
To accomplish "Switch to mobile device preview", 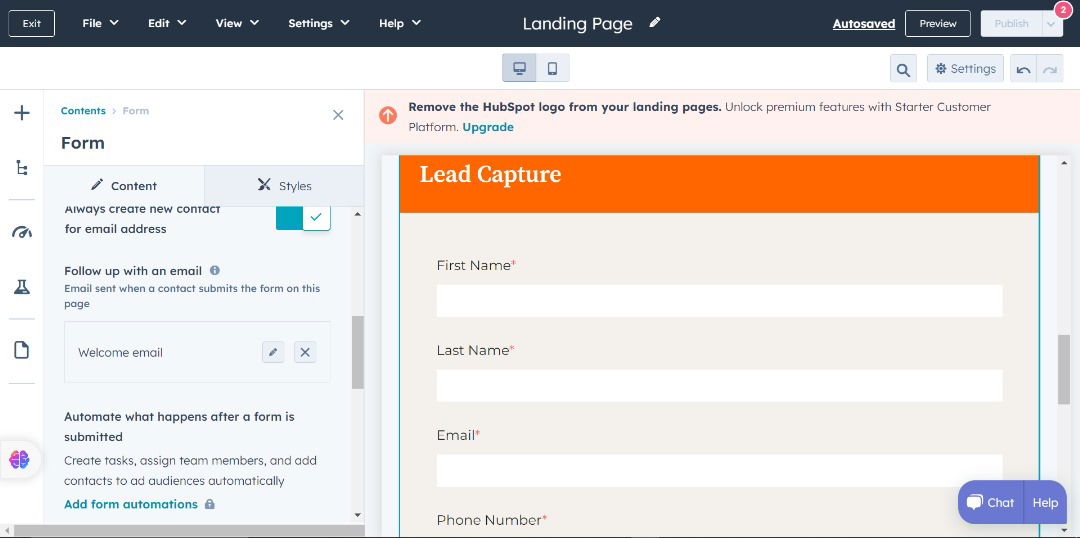I will (x=552, y=68).
